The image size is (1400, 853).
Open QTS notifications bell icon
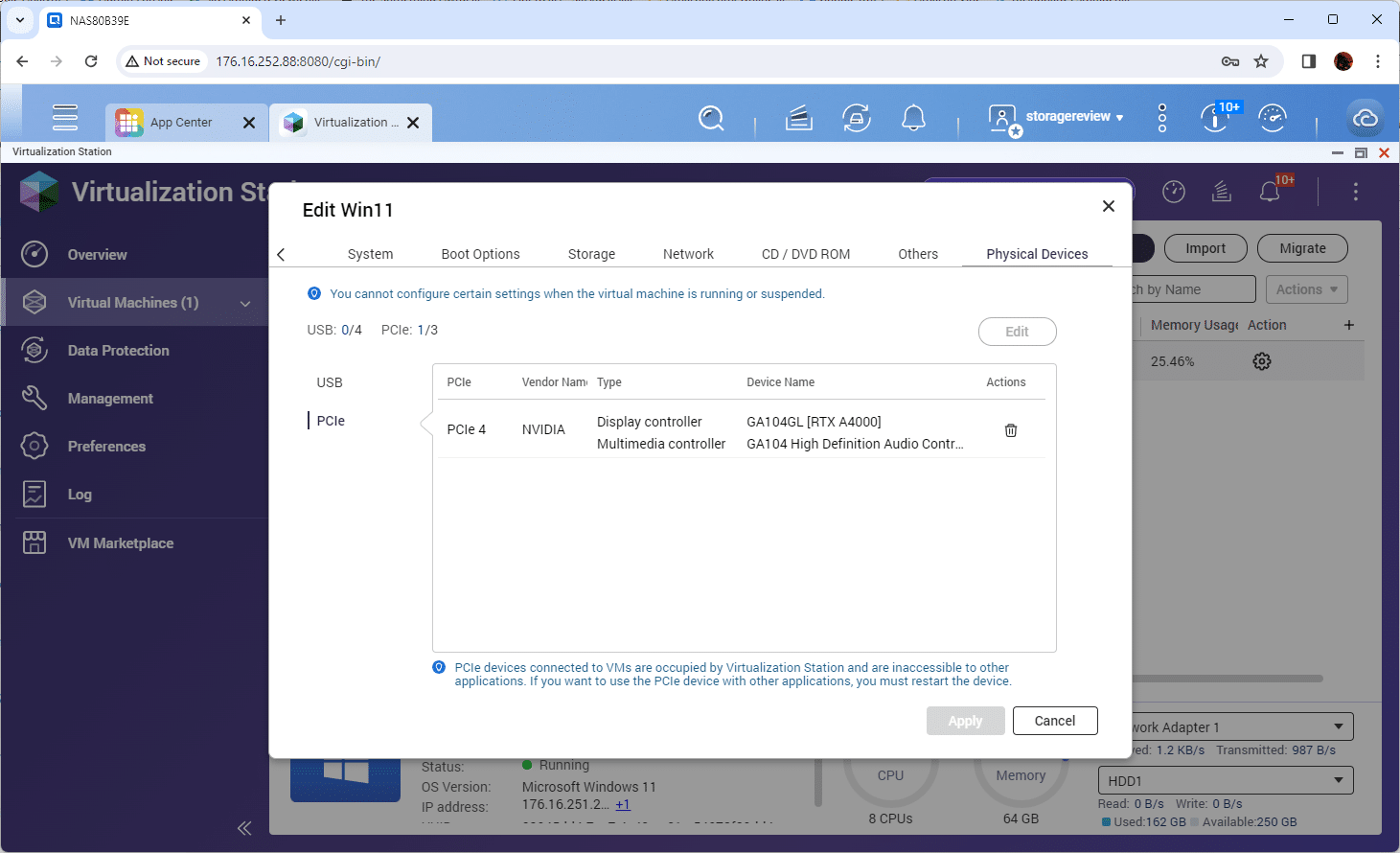(x=914, y=118)
